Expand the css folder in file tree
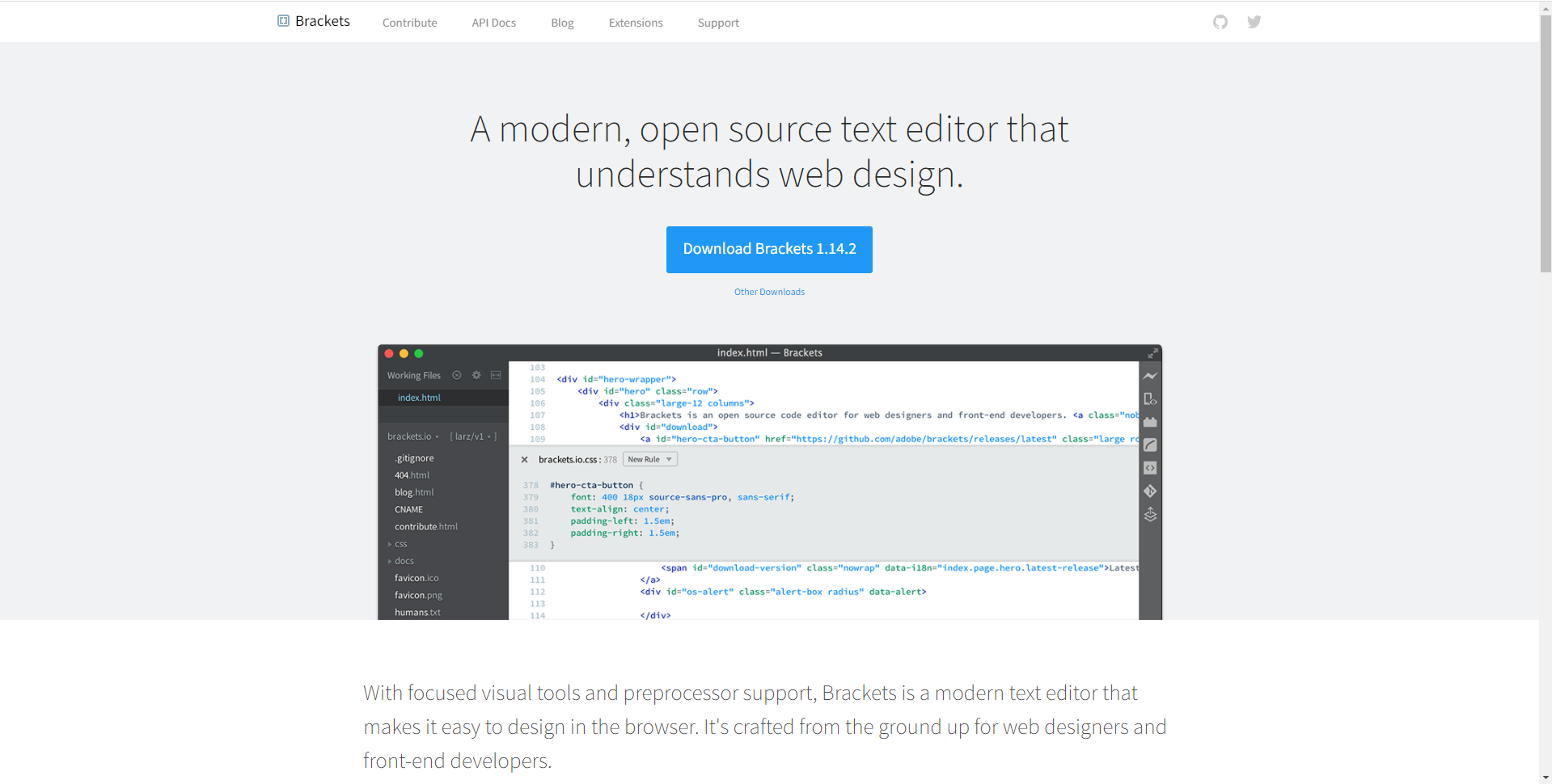Screen dimensions: 1552x784 tap(397, 544)
